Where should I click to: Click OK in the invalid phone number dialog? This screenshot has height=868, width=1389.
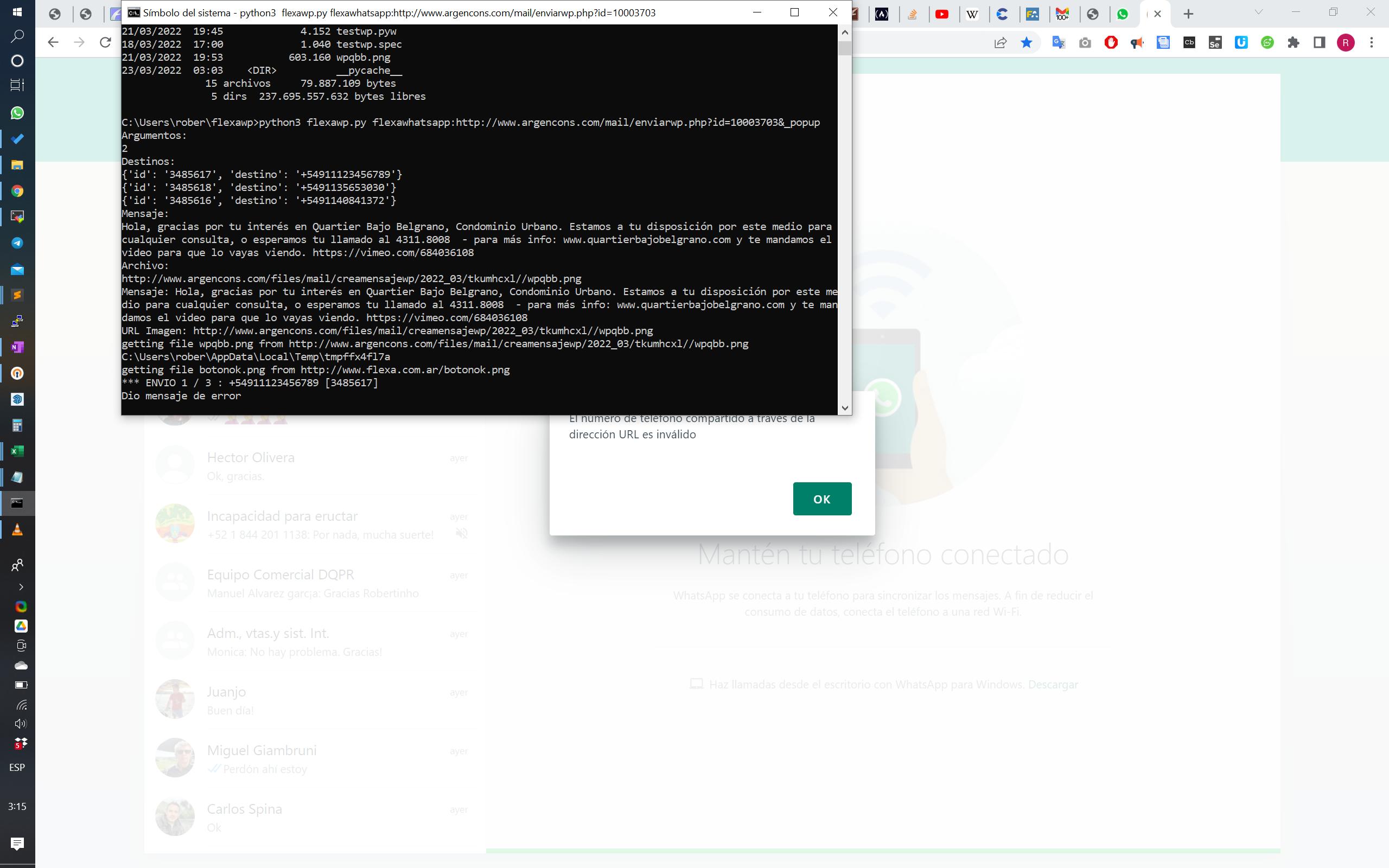822,499
